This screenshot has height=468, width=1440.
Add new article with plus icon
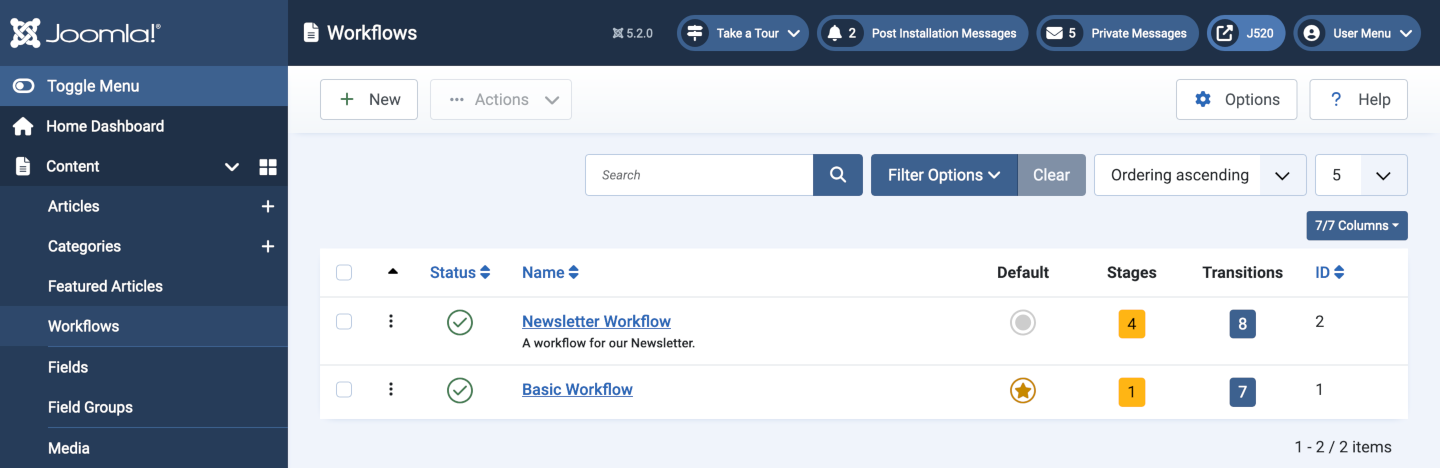268,206
